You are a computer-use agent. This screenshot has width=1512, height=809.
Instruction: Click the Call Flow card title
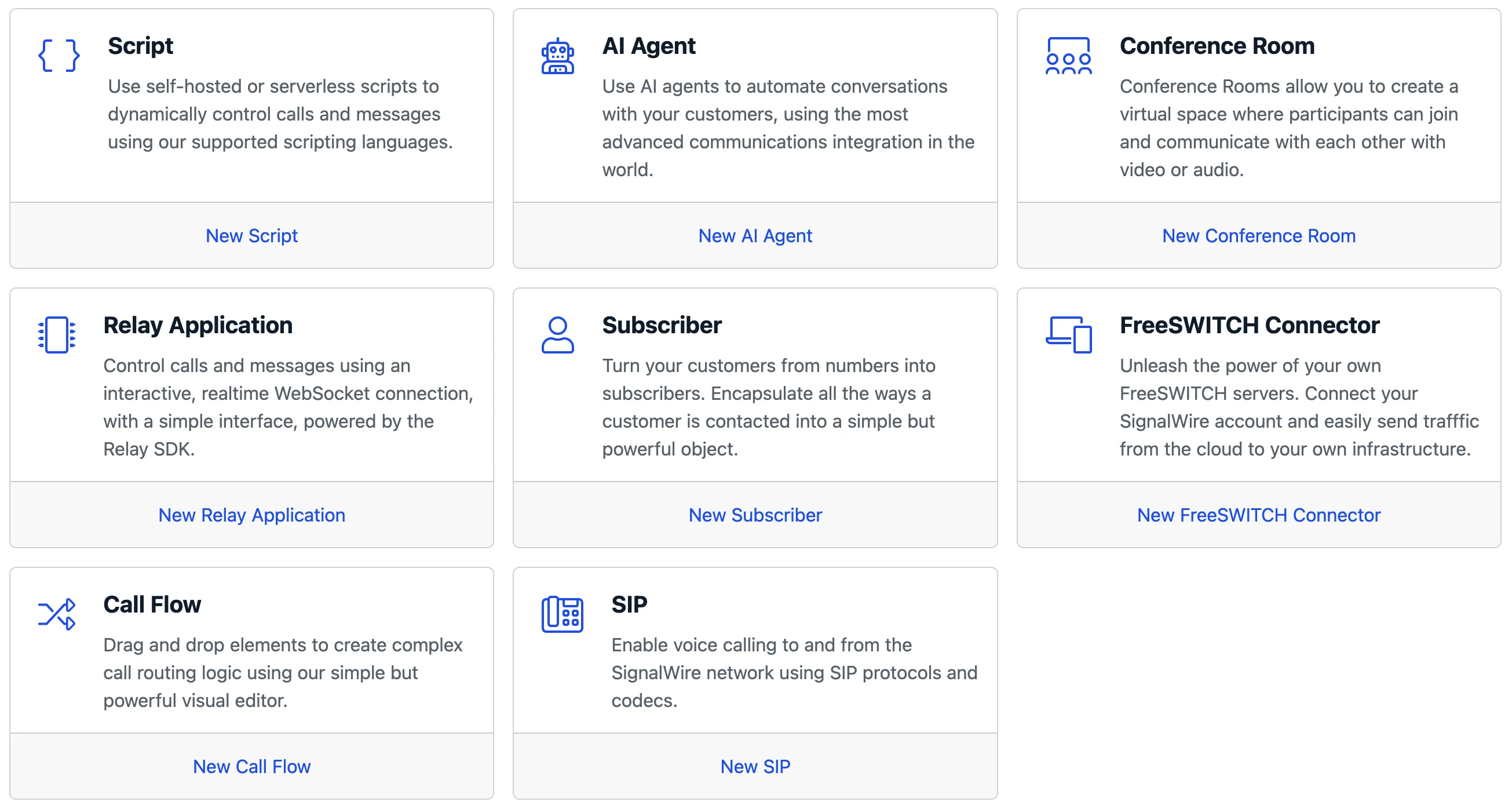click(x=152, y=604)
